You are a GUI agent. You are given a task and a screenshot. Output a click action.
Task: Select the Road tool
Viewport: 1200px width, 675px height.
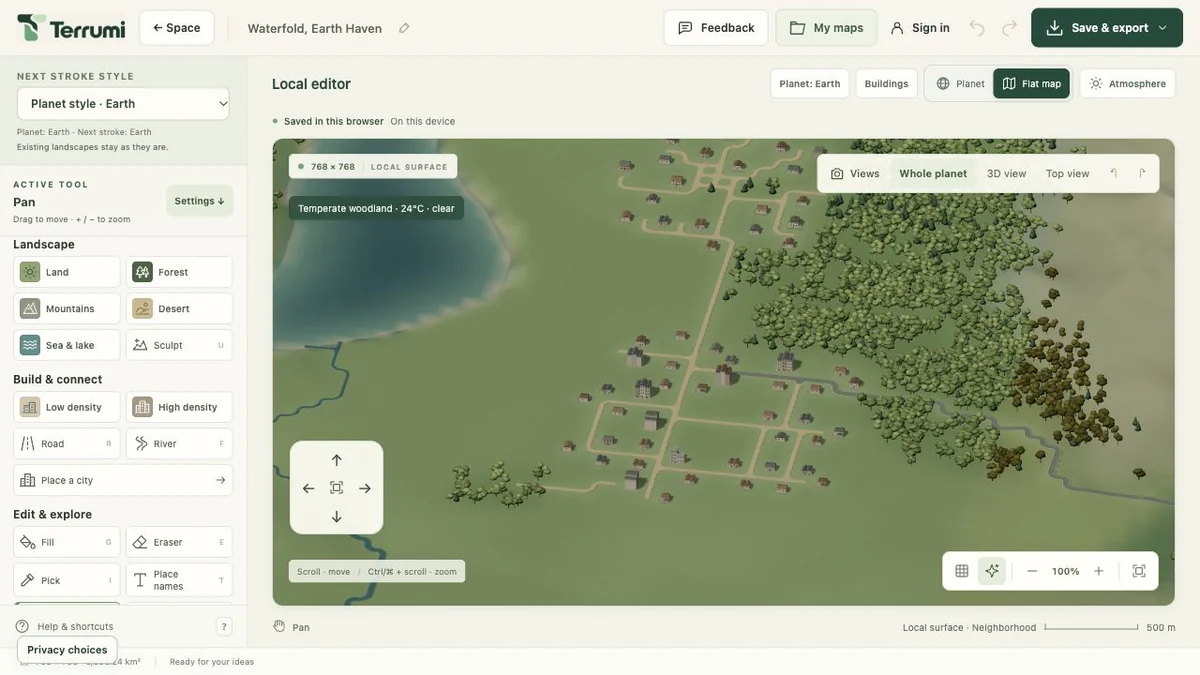(67, 444)
